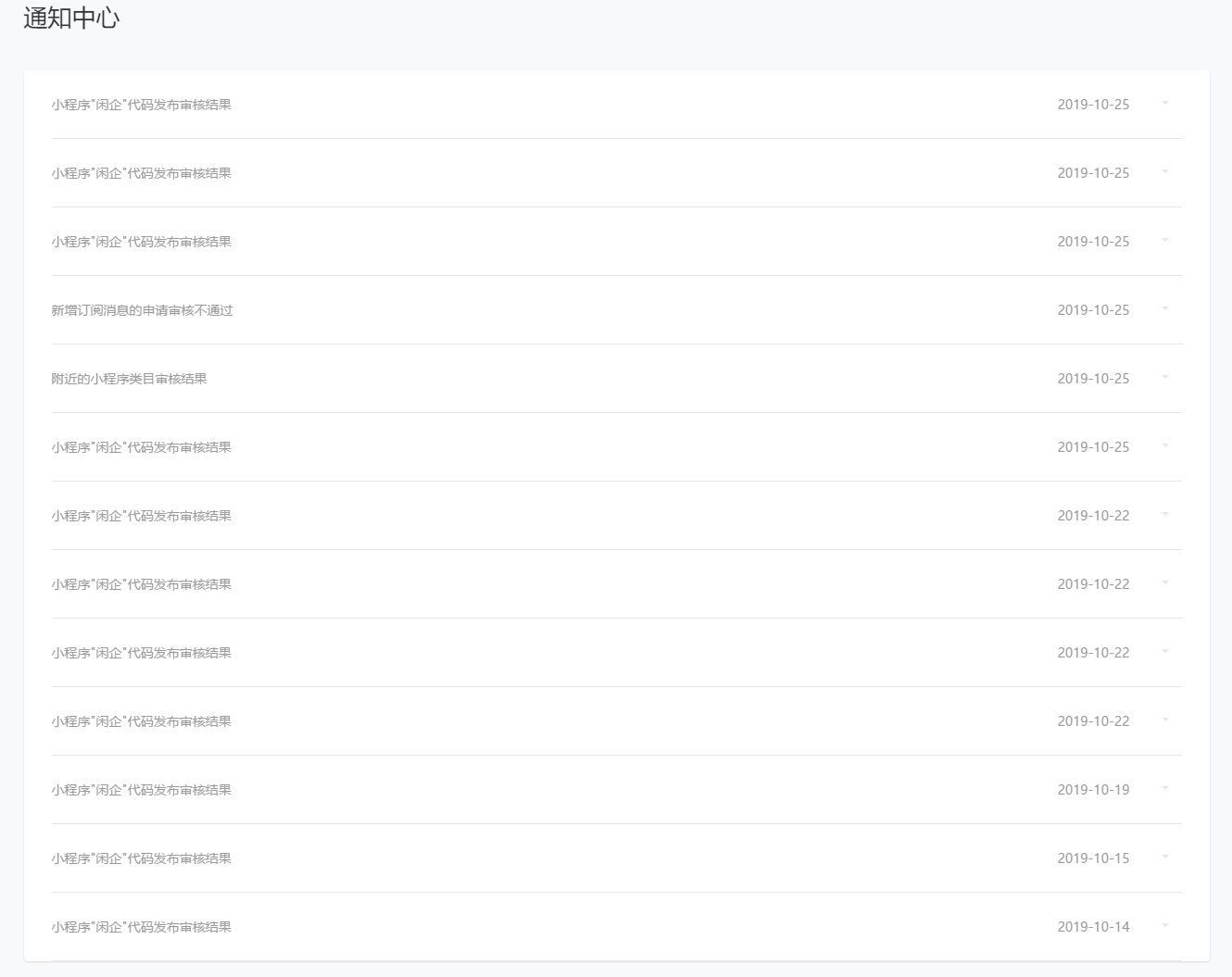This screenshot has height=977, width=1232.
Task: Open the 小程序 notification dated 2019-10-15
Action: (x=141, y=858)
